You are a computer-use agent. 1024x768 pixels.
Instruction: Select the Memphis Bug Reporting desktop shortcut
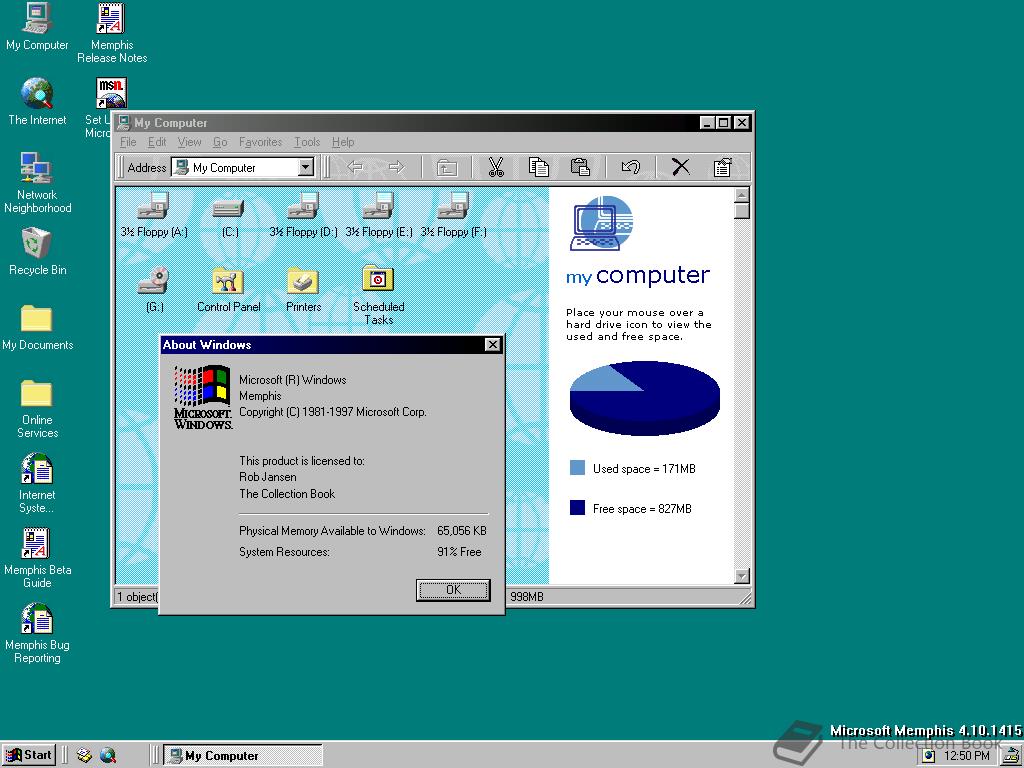coord(37,633)
